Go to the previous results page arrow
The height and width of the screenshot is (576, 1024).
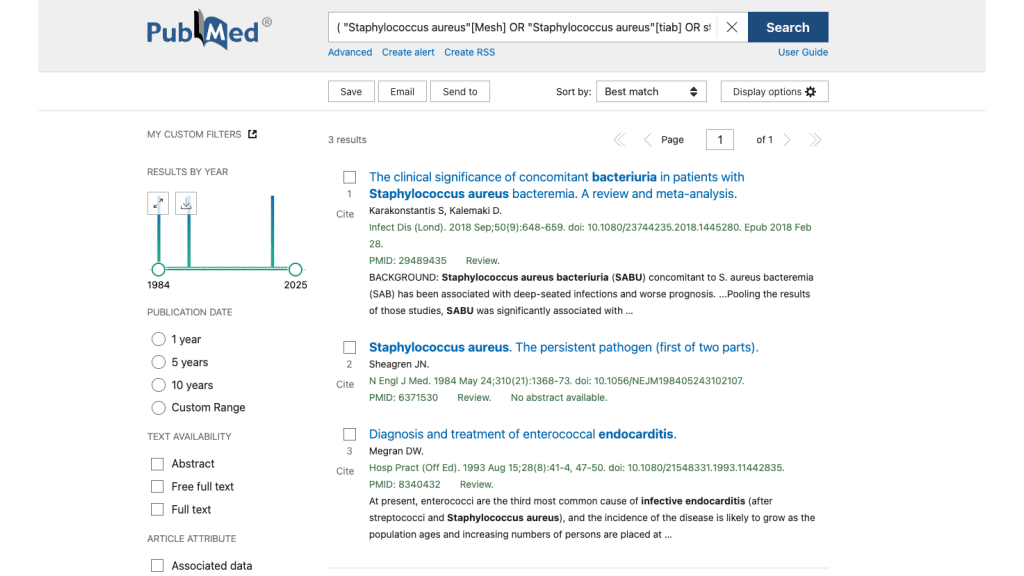click(x=647, y=140)
